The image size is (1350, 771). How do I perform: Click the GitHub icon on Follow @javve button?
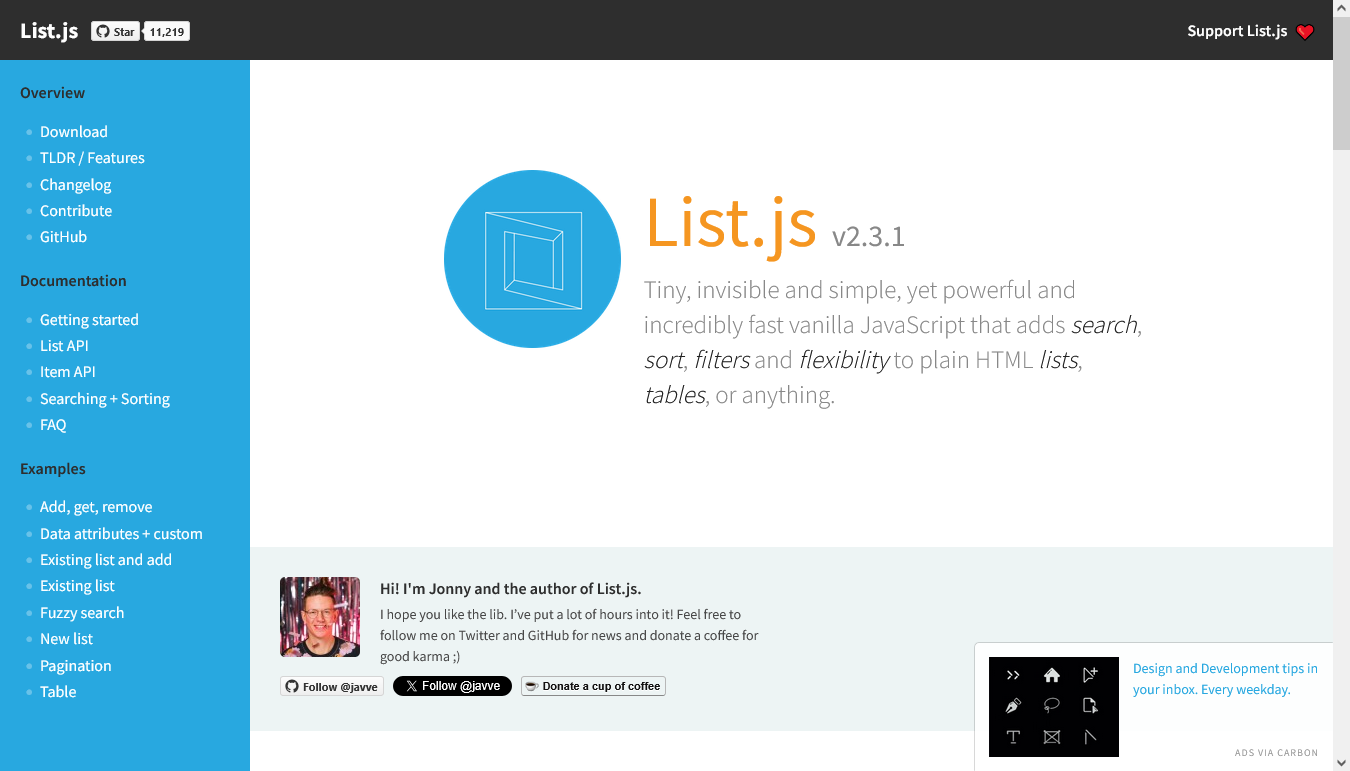pyautogui.click(x=291, y=686)
